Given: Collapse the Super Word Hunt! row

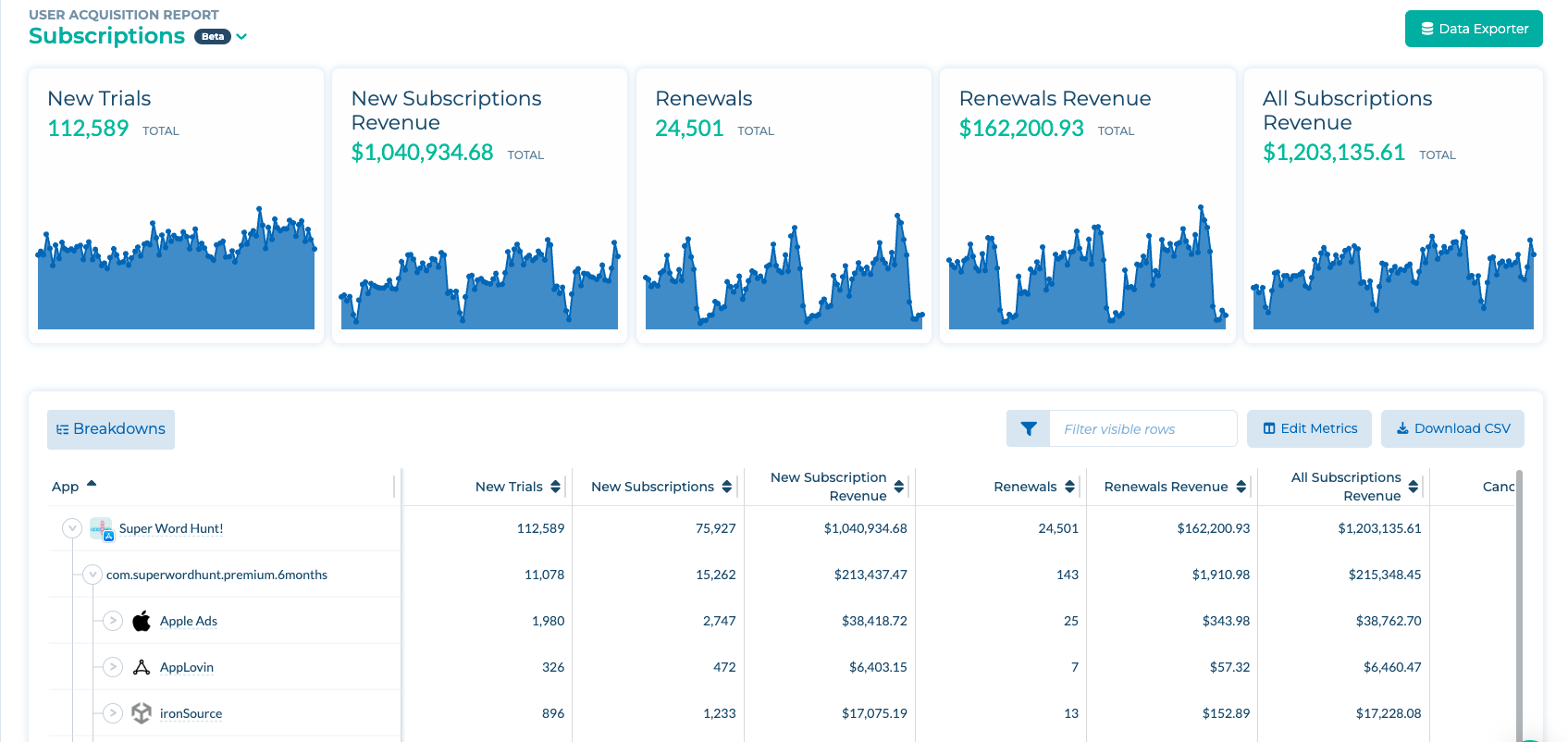Looking at the screenshot, I should coord(72,528).
